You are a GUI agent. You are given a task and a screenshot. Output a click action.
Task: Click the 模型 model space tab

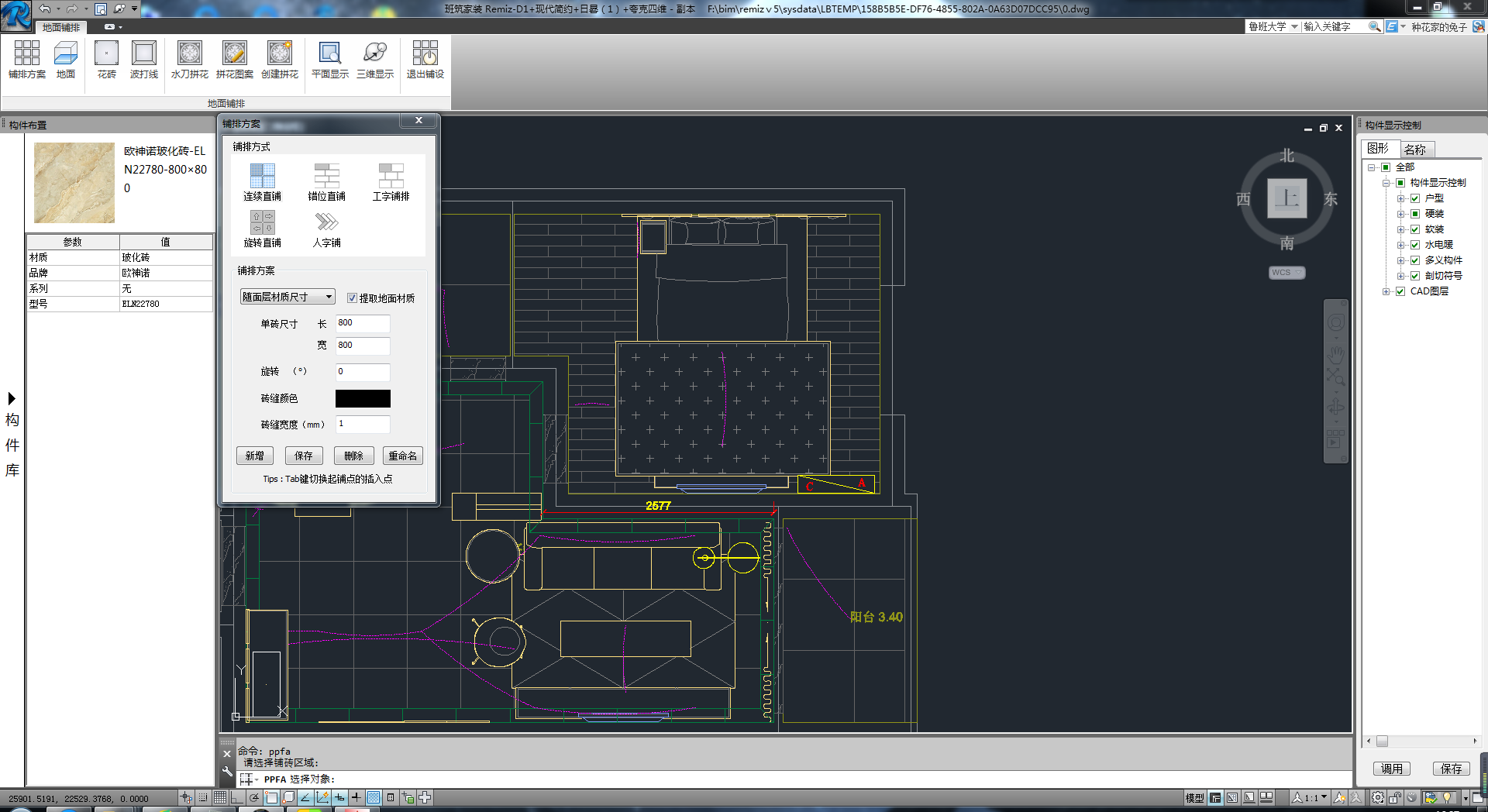click(x=1195, y=797)
